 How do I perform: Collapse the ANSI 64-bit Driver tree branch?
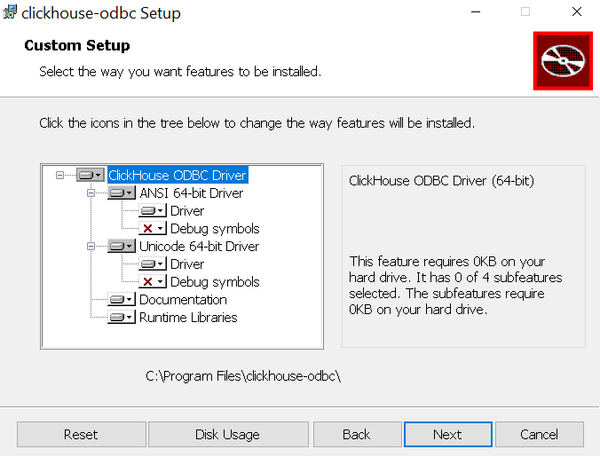(x=90, y=193)
